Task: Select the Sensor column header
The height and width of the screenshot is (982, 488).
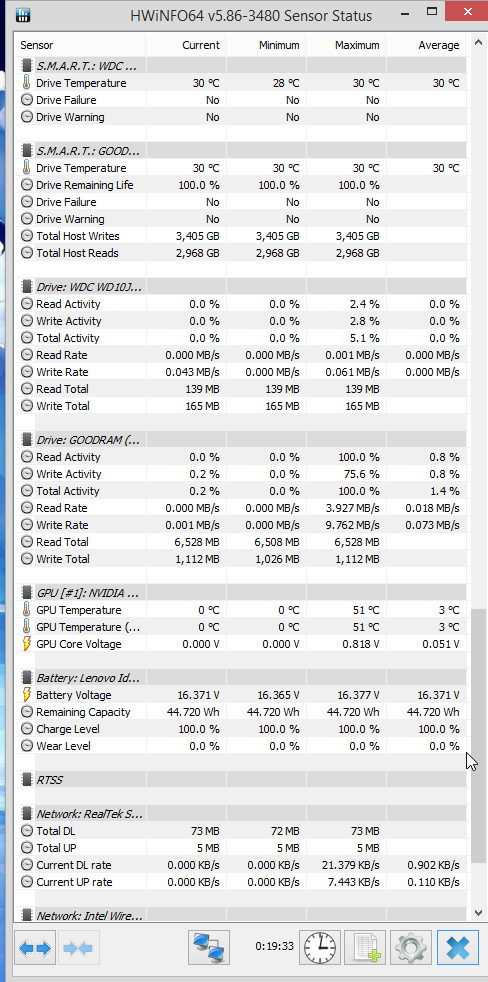Action: pyautogui.click(x=80, y=45)
